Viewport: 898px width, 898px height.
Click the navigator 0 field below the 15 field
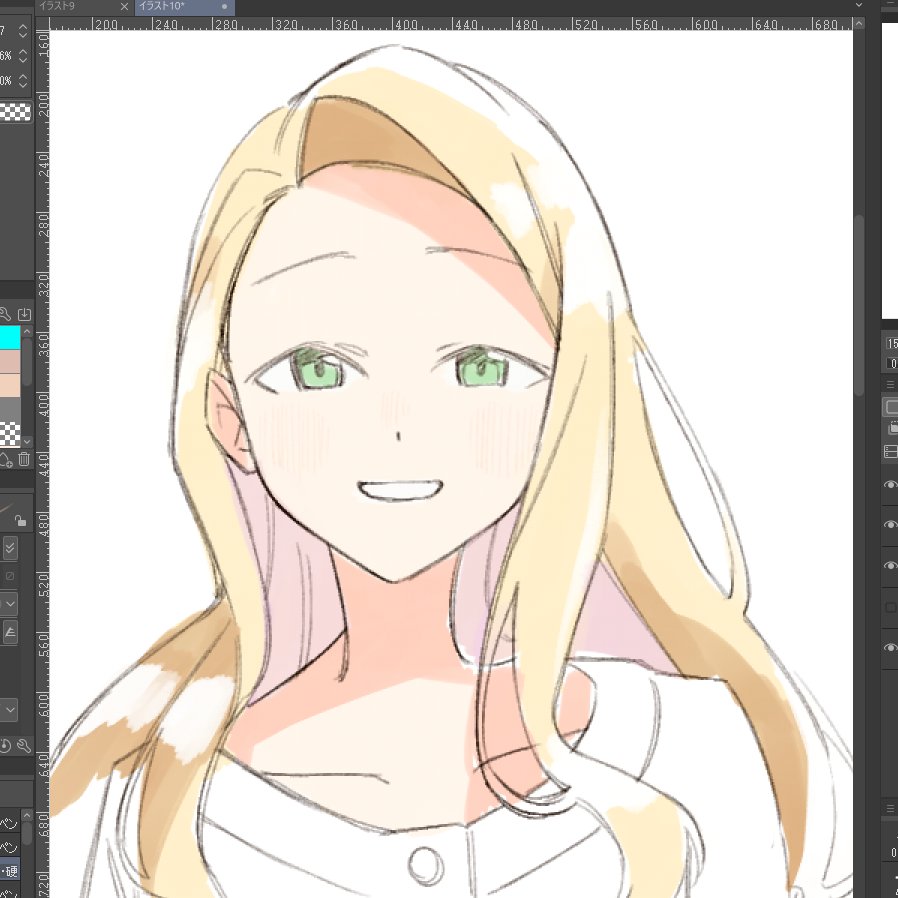coord(893,364)
